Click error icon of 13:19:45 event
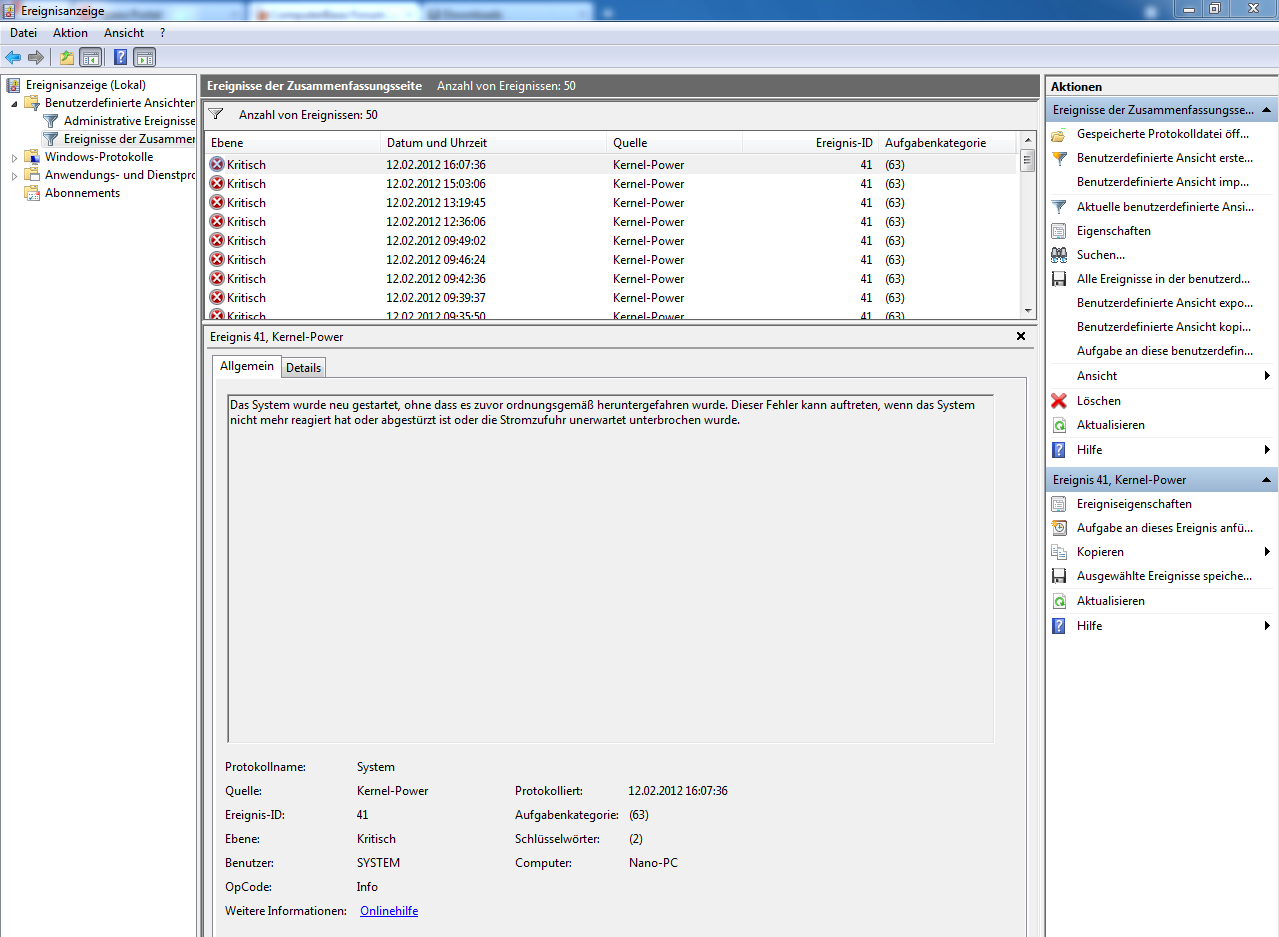The height and width of the screenshot is (937, 1279). pos(217,203)
